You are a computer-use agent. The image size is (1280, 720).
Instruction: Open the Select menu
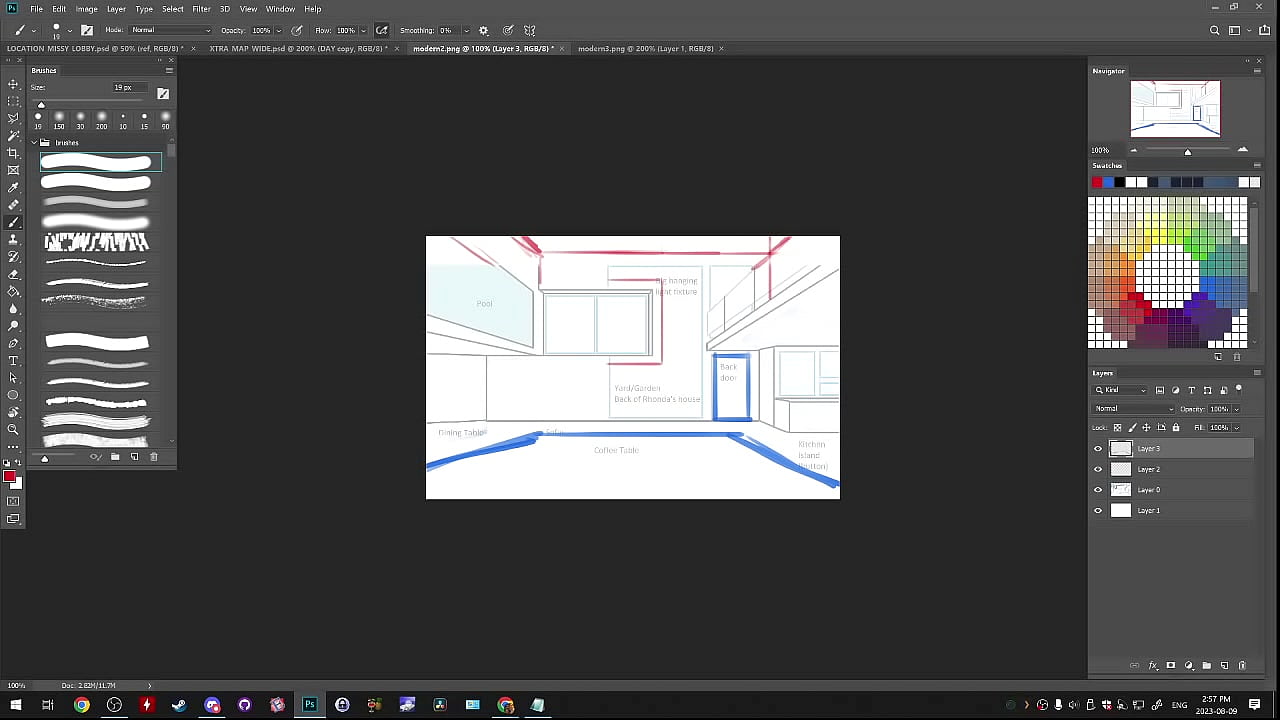coord(173,9)
